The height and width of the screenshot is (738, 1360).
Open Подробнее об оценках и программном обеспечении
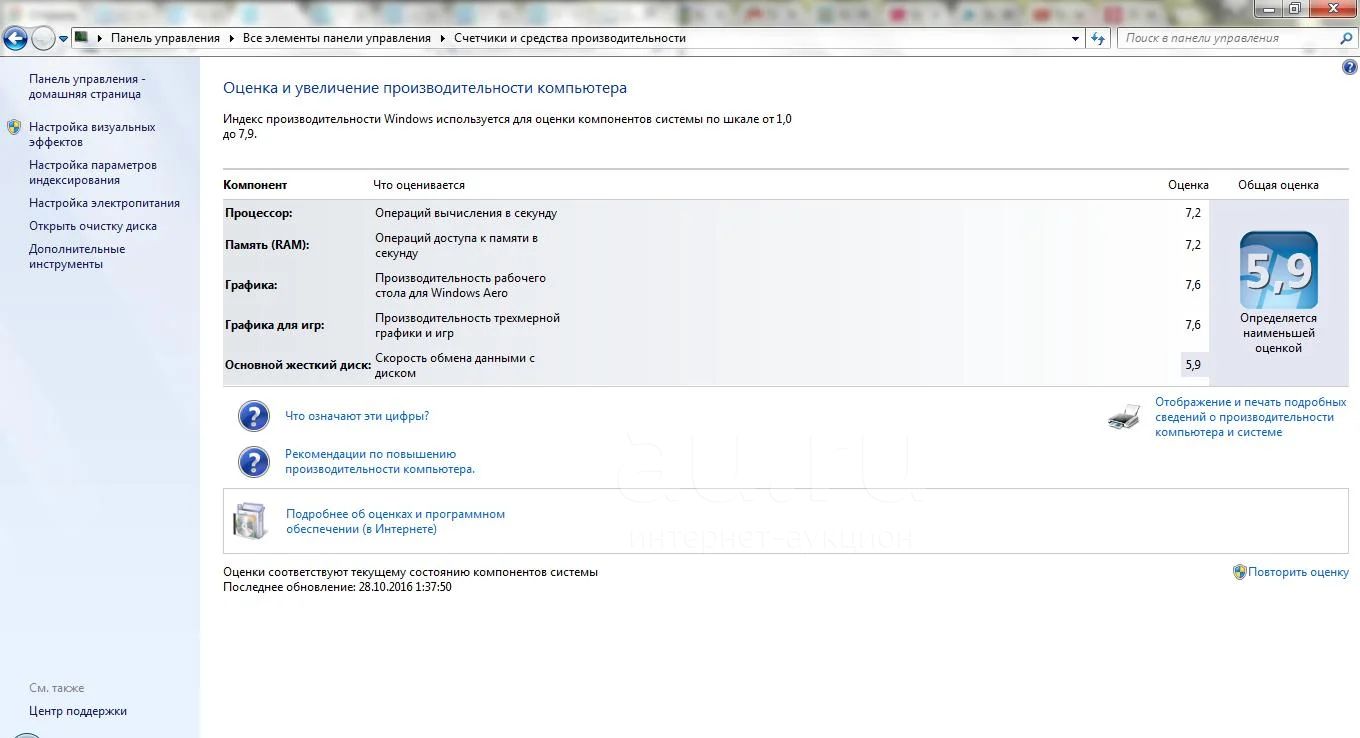(x=395, y=521)
